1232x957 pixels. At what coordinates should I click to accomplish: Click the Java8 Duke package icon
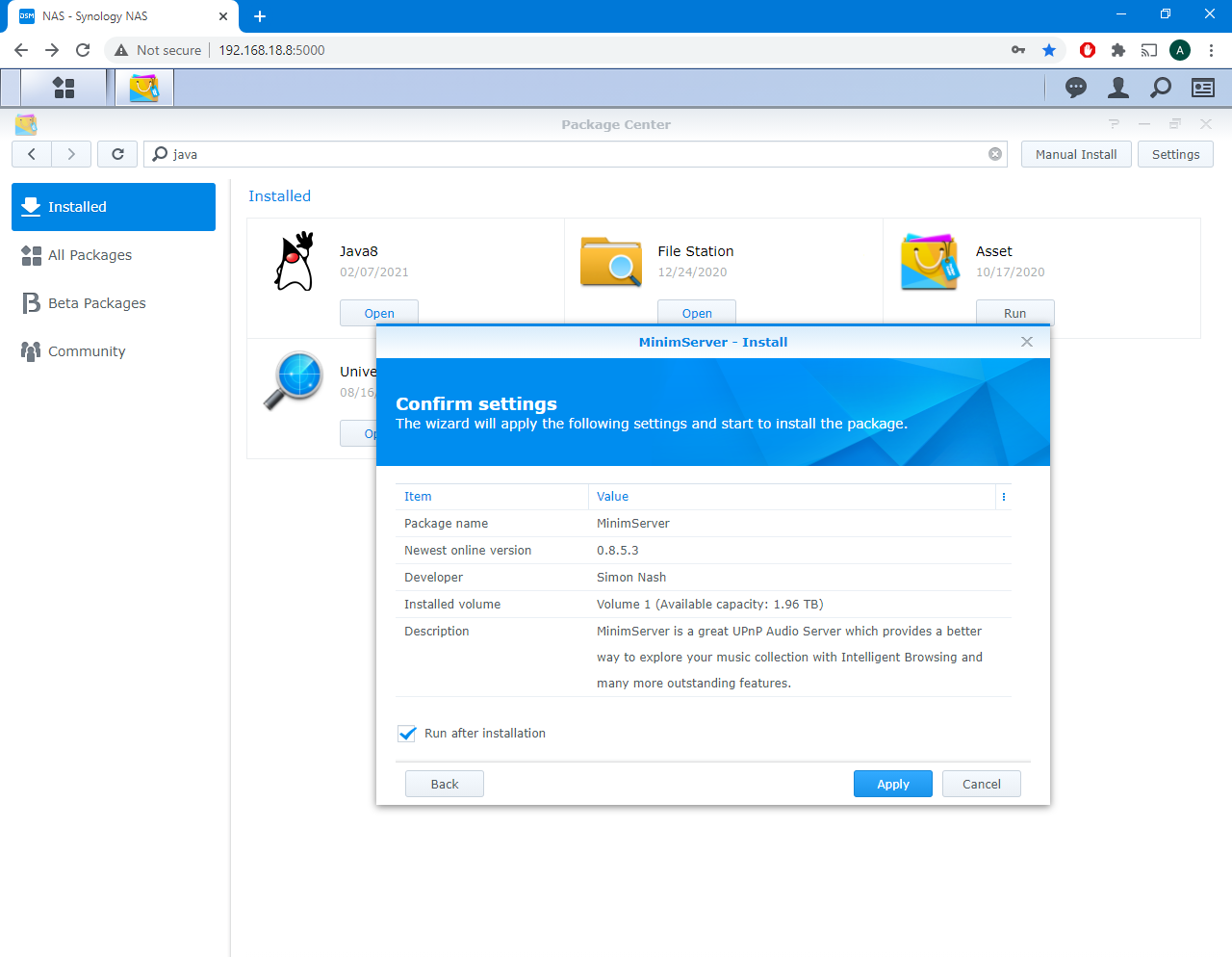(295, 261)
